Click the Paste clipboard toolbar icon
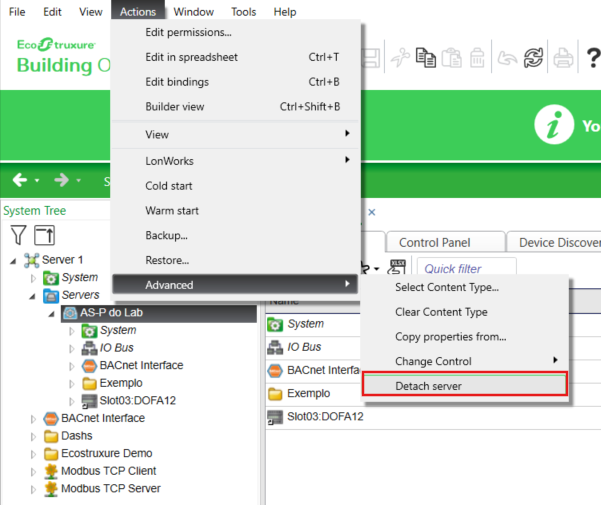Viewport: 601px width, 505px height. click(x=452, y=58)
